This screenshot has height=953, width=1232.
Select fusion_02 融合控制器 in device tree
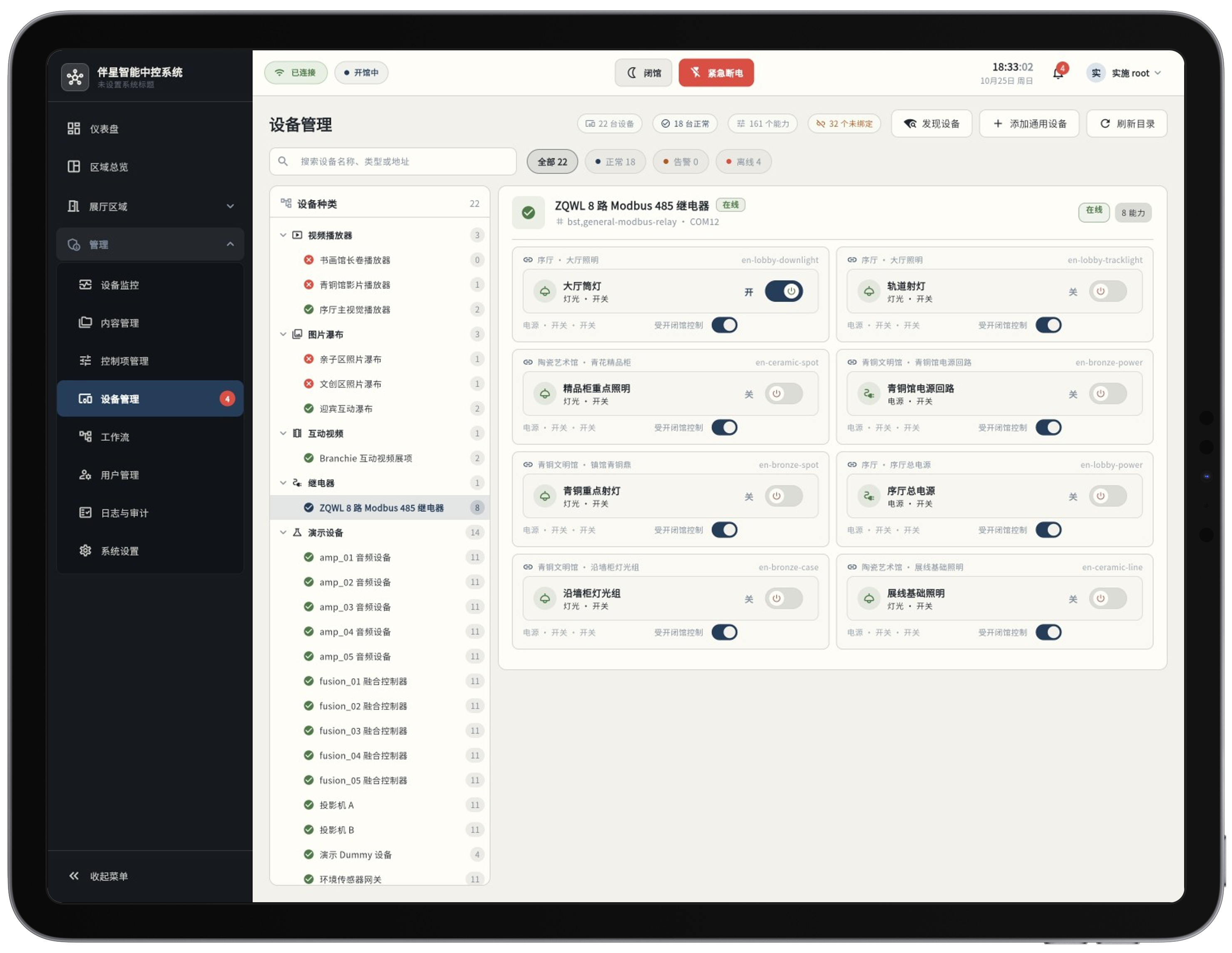click(380, 706)
